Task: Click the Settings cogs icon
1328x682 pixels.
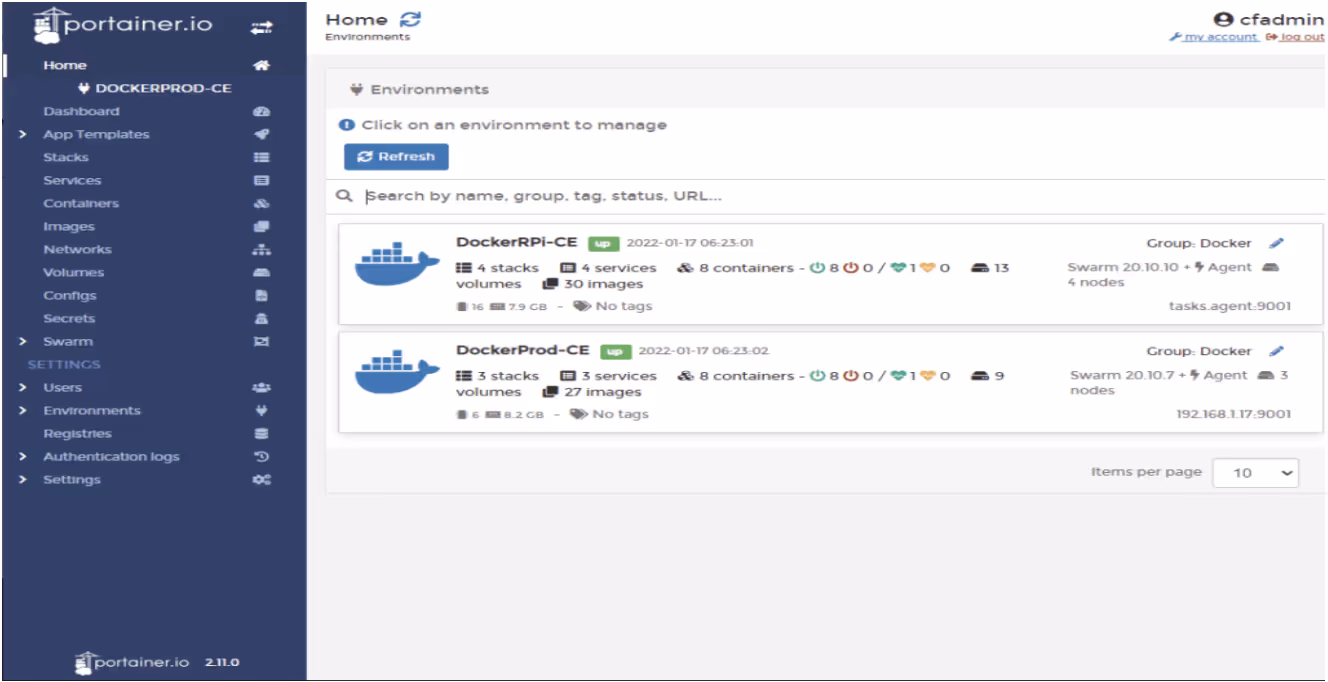Action: [x=262, y=480]
